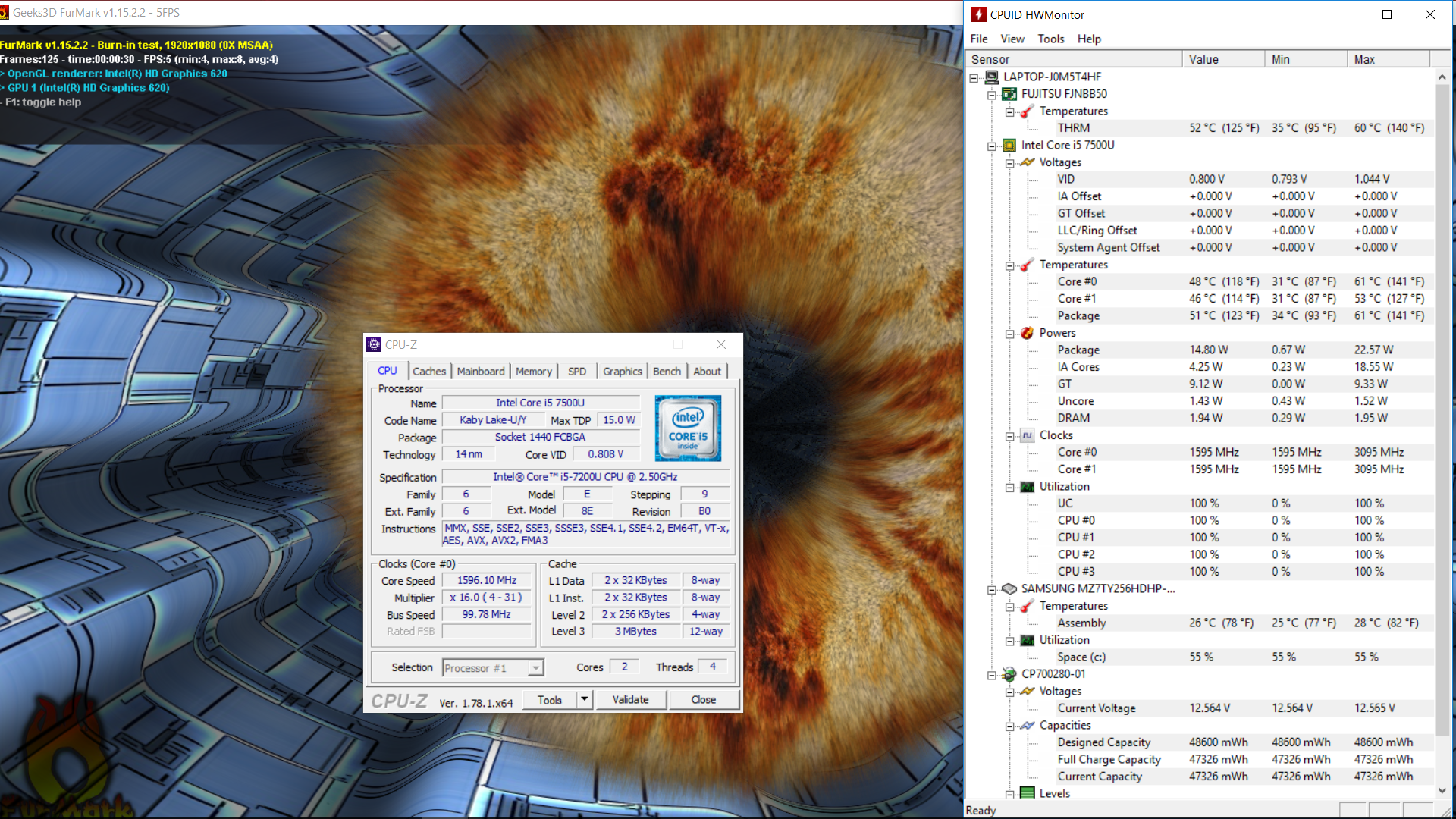Click the CPU-Z title bar icon

pos(374,344)
